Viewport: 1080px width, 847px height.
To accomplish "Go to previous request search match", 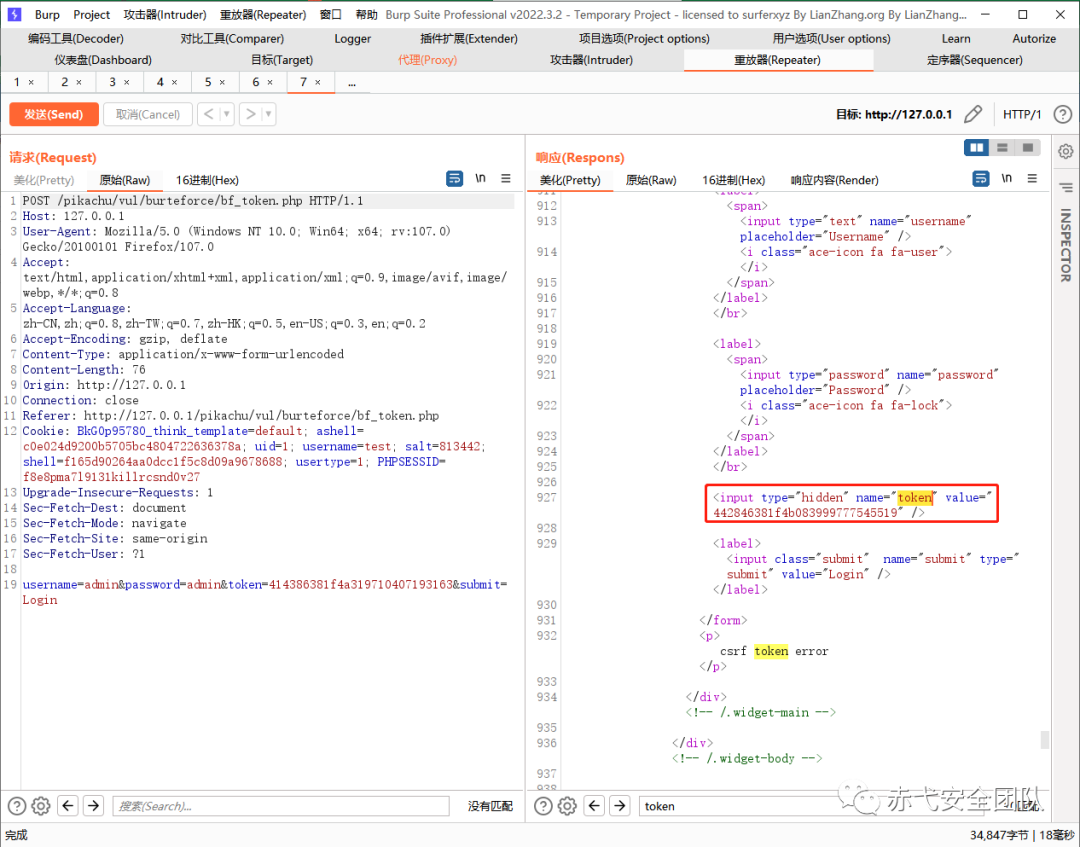I will (x=68, y=805).
